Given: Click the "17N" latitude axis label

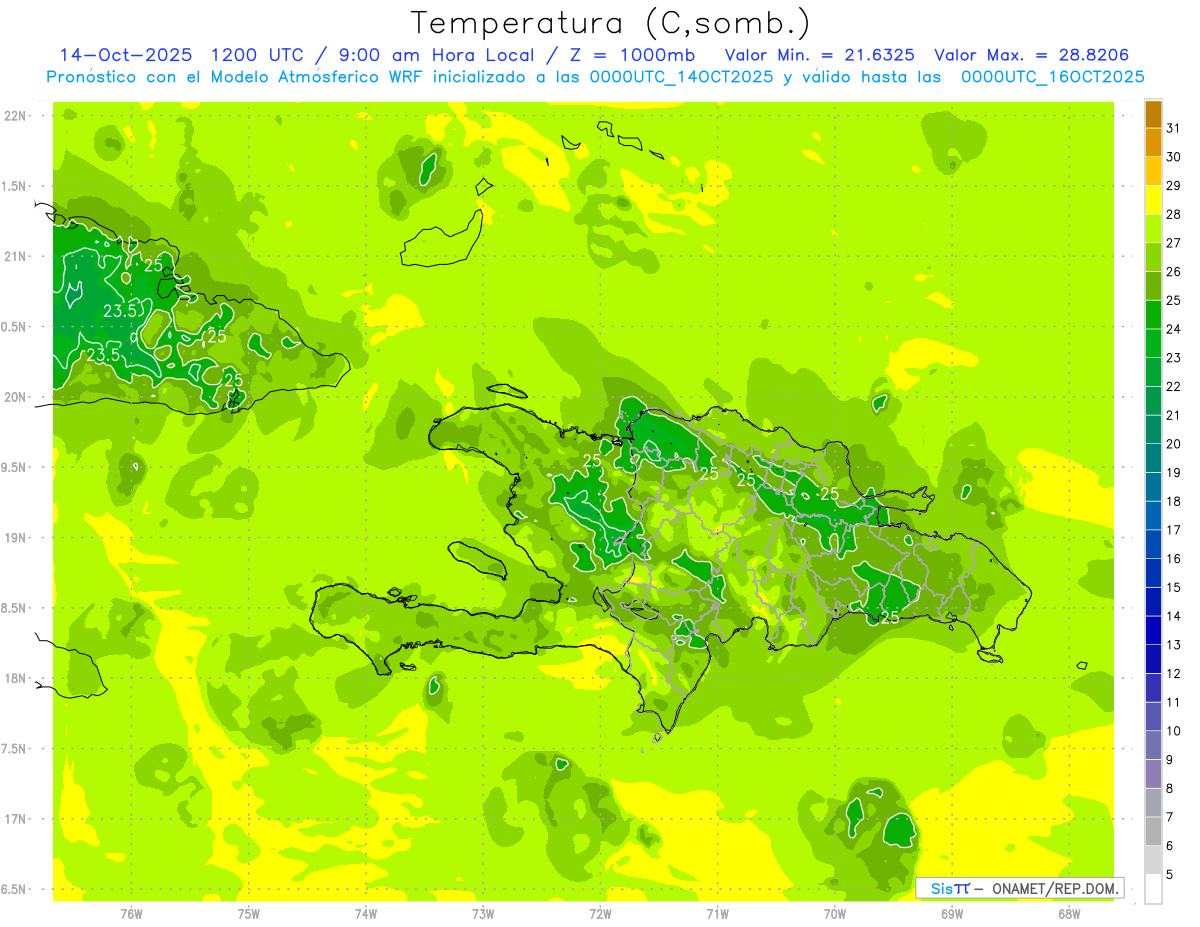Looking at the screenshot, I should pos(16,819).
